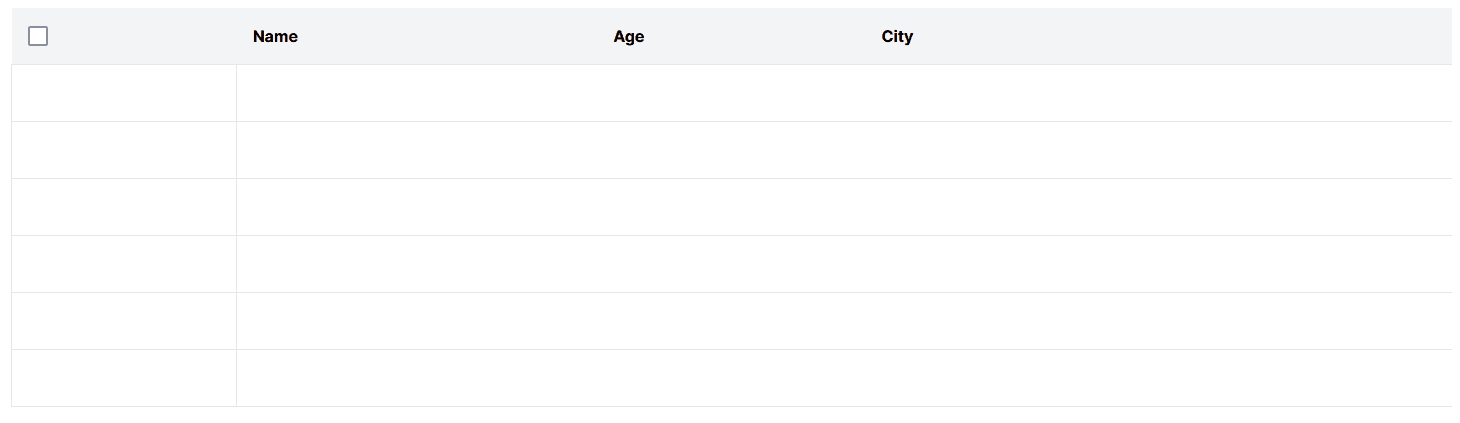Select the fifth empty row's selection cell

(x=124, y=321)
